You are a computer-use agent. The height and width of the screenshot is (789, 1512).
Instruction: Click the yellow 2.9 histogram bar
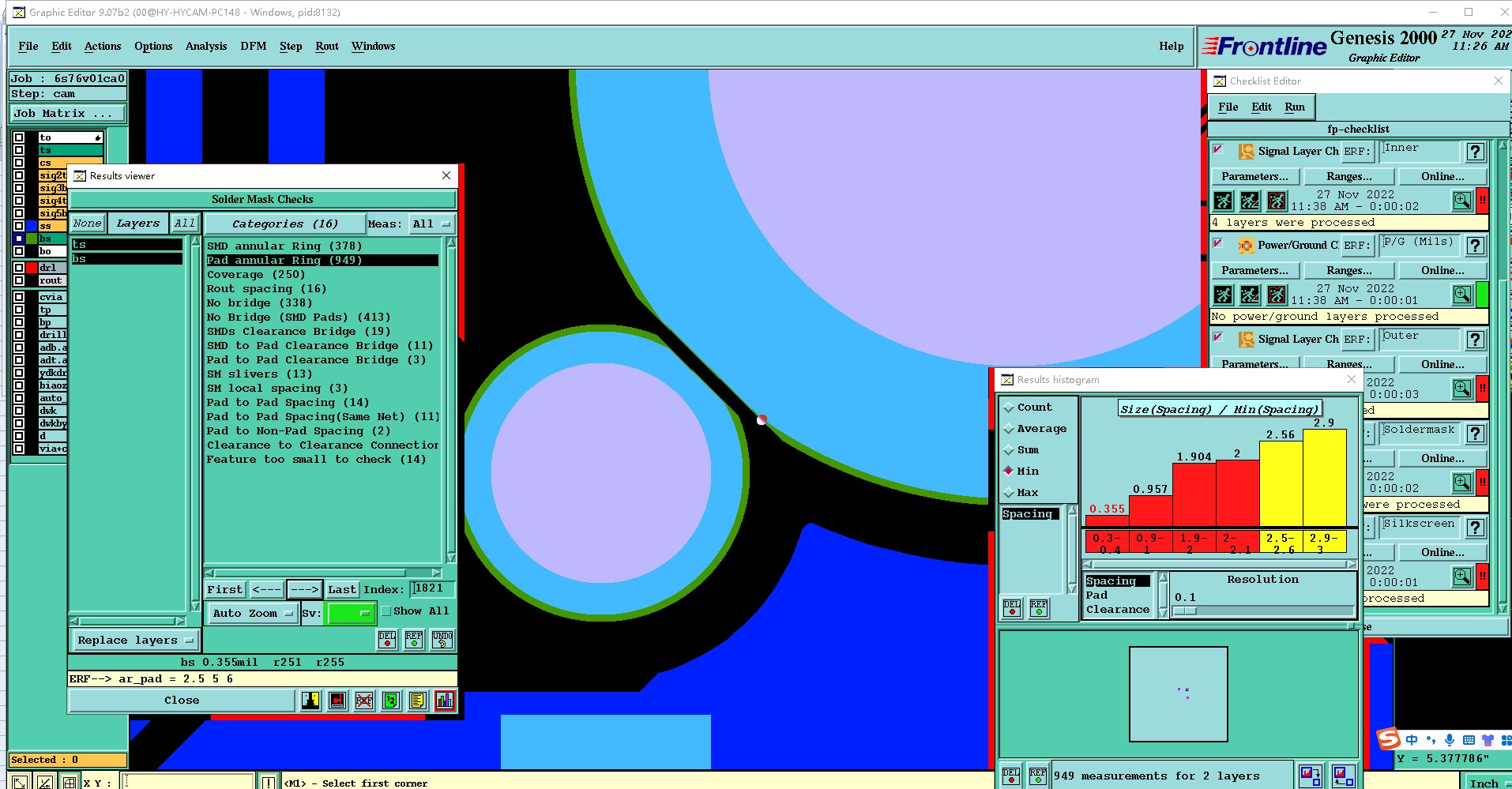tap(1324, 478)
